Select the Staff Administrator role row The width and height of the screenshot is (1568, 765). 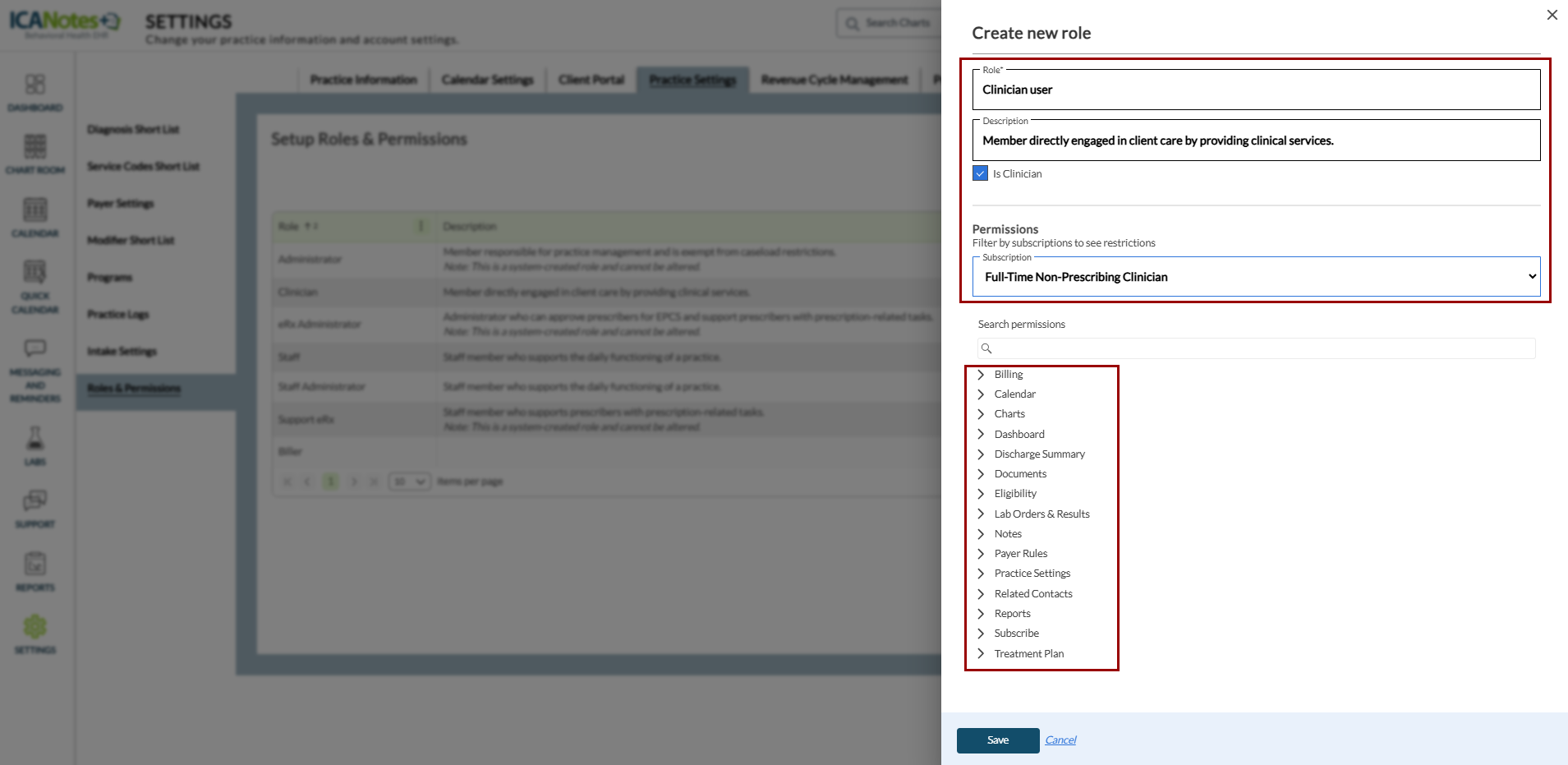pyautogui.click(x=607, y=387)
